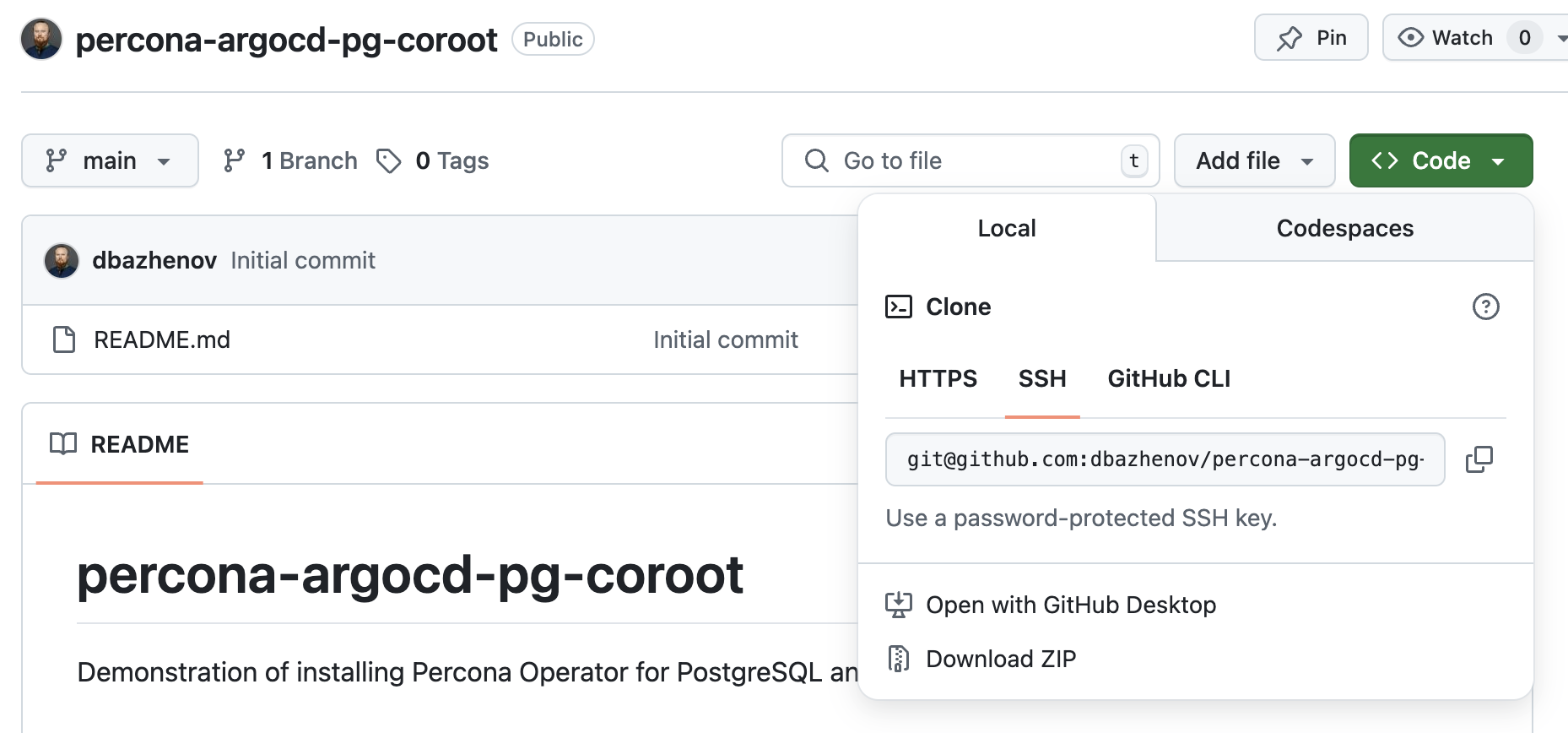Click the branches icon beside 1 Branch
Screen dimensions: 1568x733
(234, 160)
